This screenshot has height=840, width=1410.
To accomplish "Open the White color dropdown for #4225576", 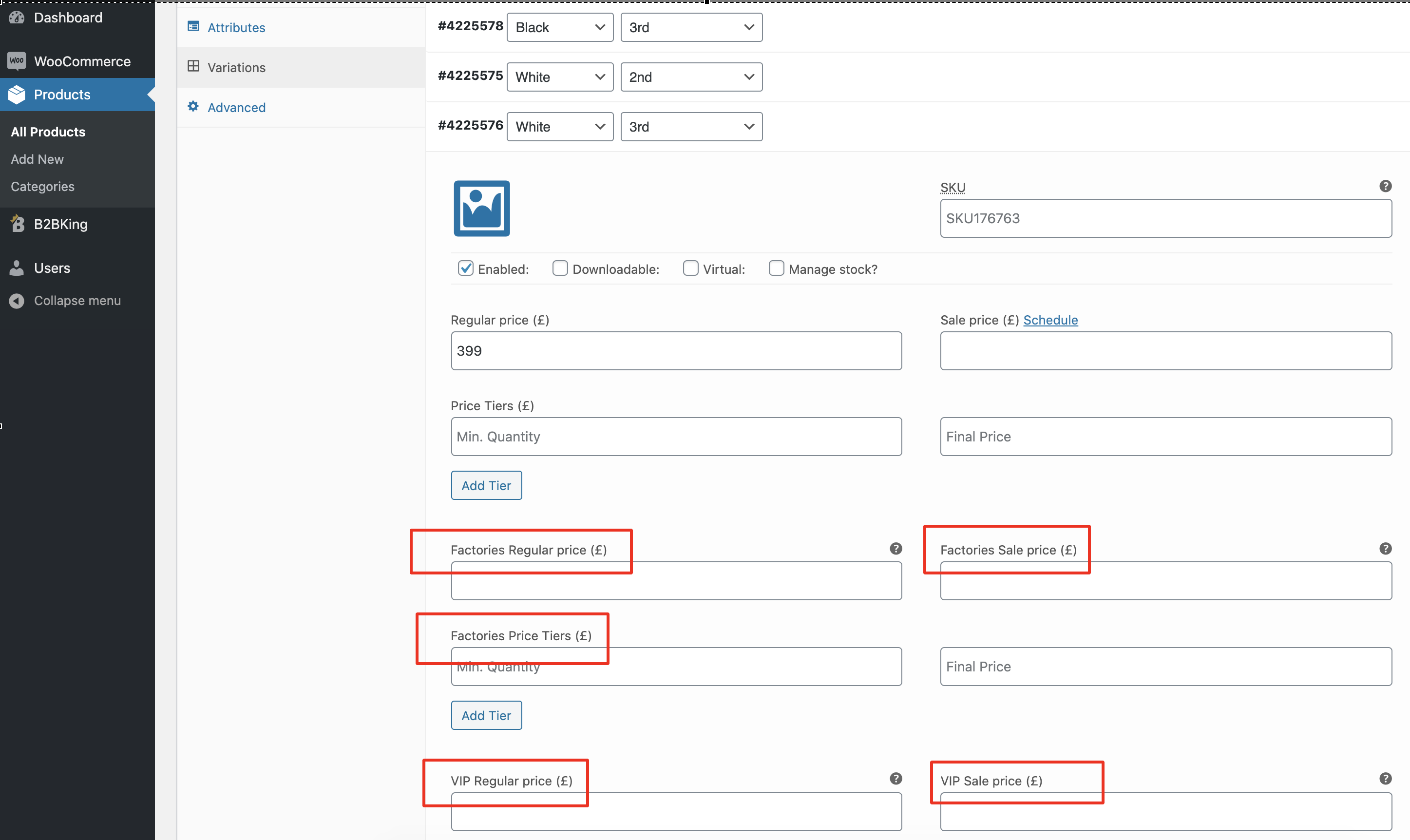I will 560,127.
